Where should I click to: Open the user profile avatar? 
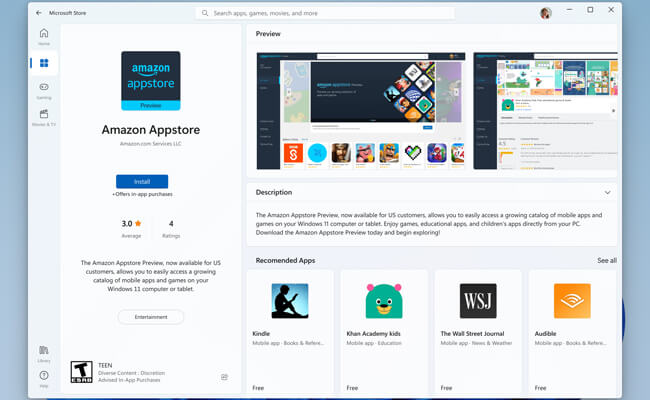546,13
